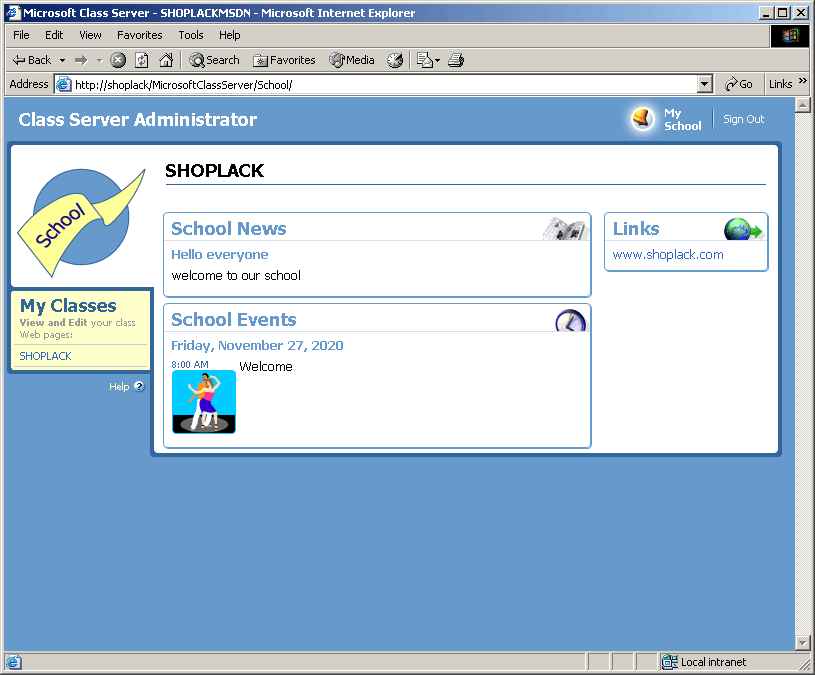Click the Help question mark icon
The image size is (815, 675).
pyautogui.click(x=139, y=386)
